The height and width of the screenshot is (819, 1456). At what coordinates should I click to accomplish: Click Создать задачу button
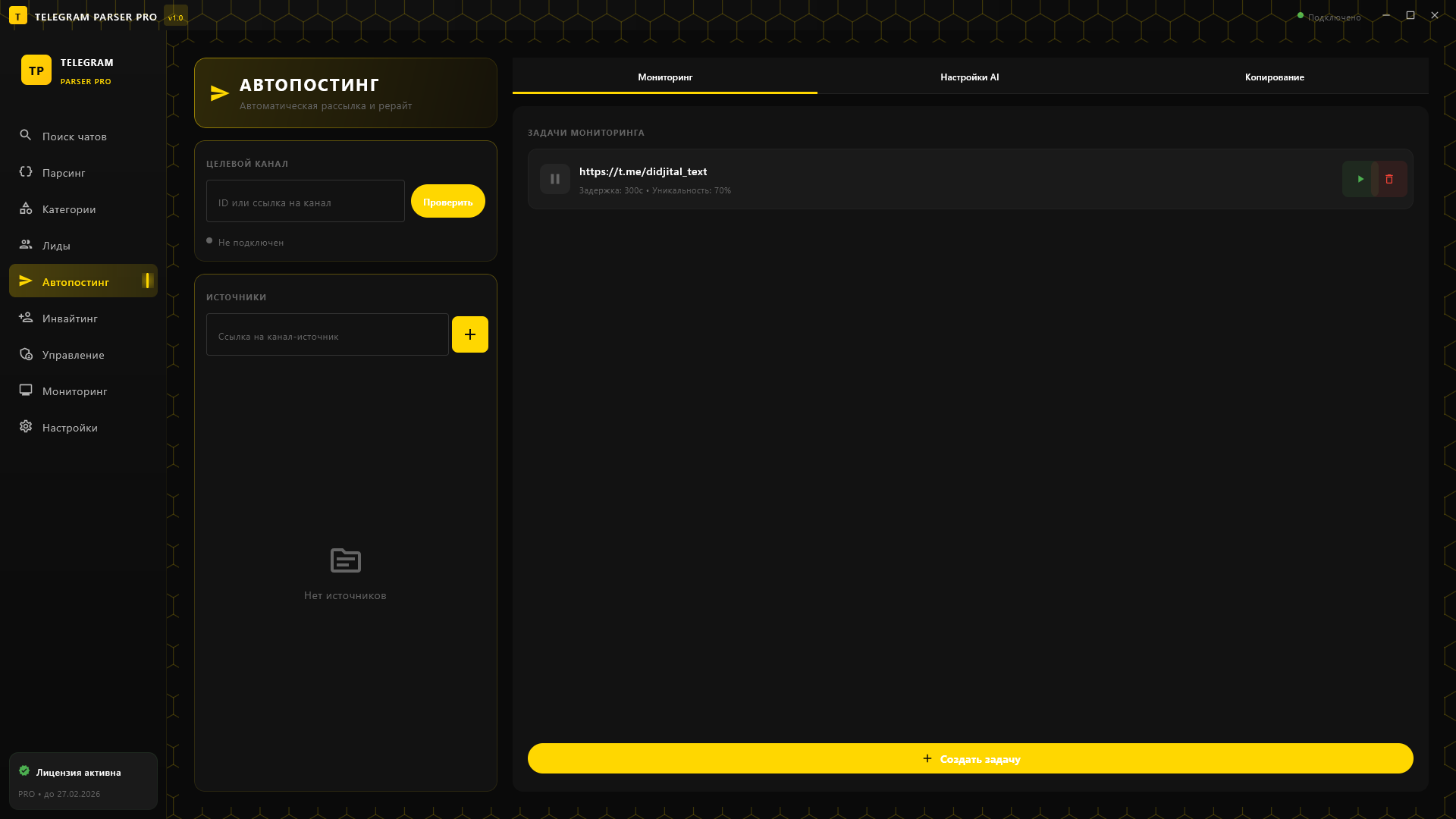(970, 758)
